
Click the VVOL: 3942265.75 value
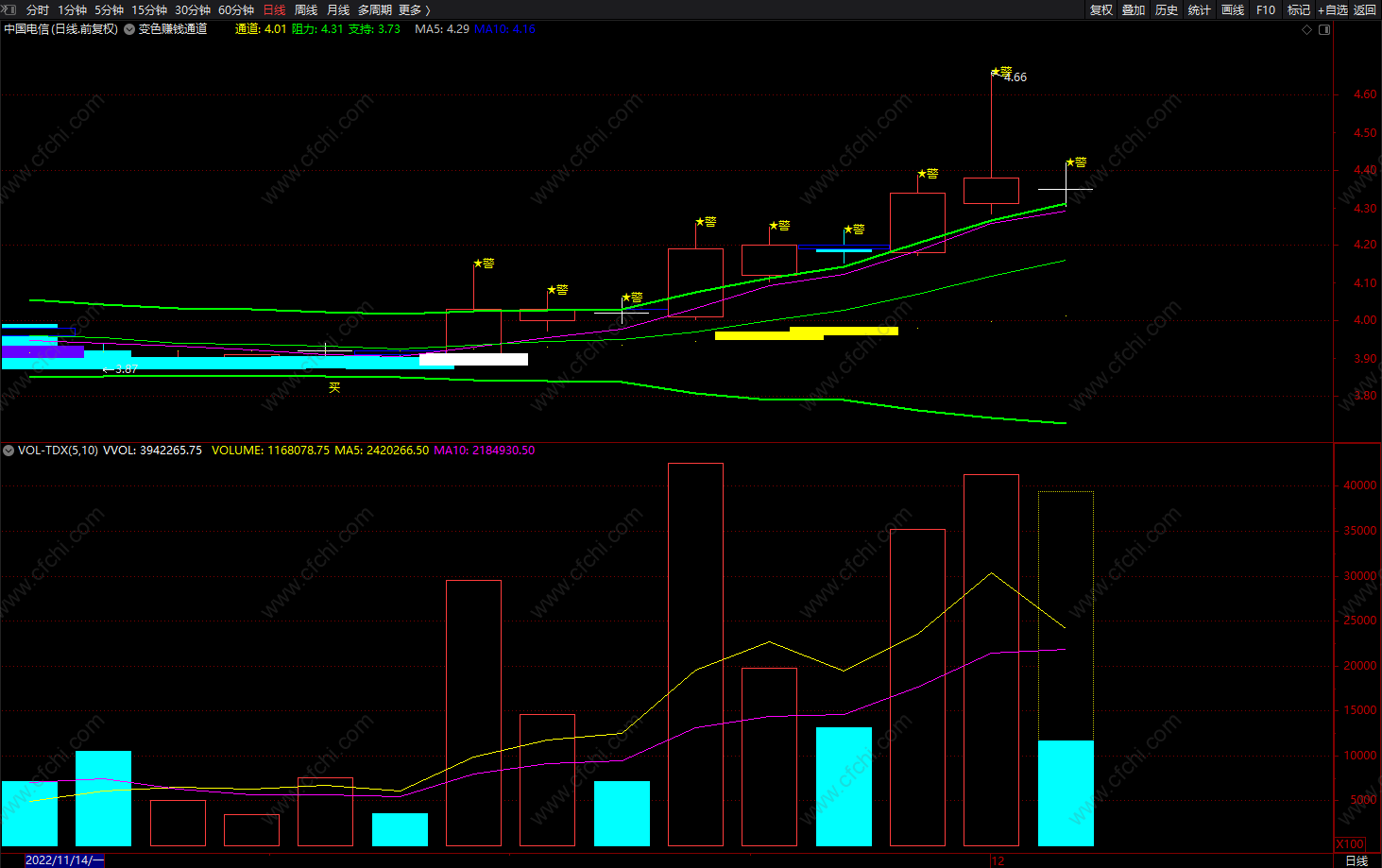(152, 451)
